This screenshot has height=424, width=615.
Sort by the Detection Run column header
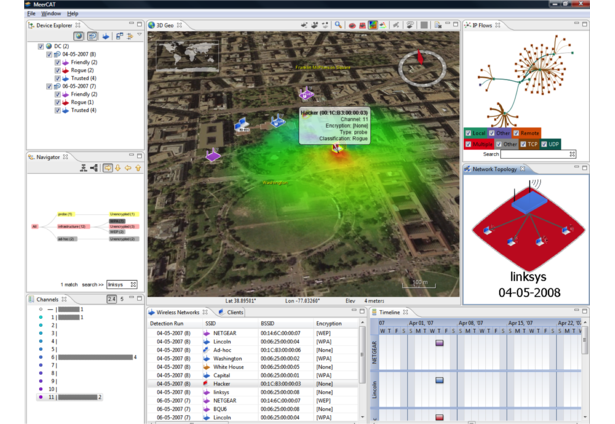pyautogui.click(x=167, y=324)
